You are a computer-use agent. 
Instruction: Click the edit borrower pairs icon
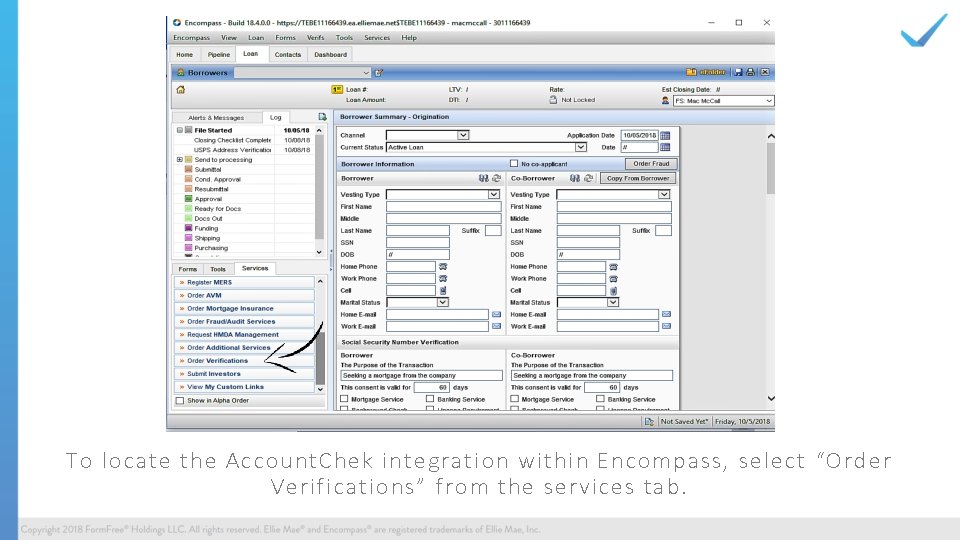pos(379,73)
